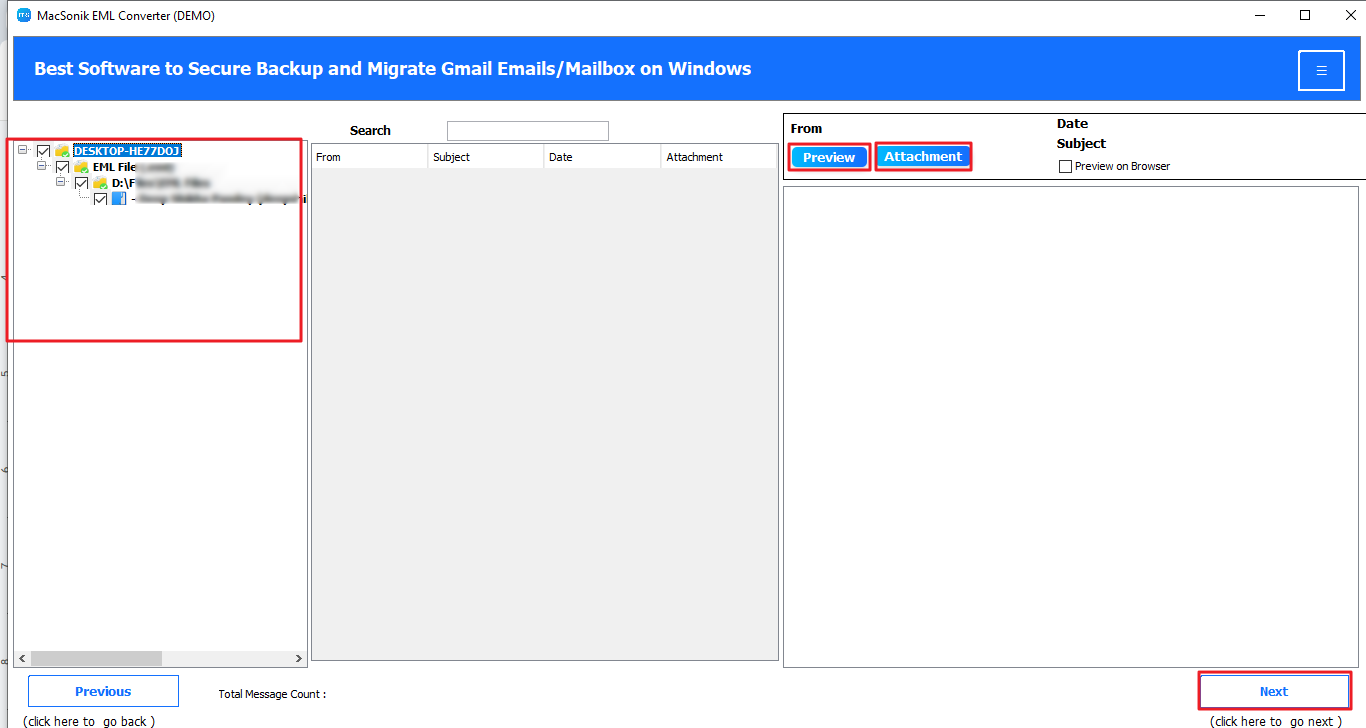This screenshot has height=728, width=1366.
Task: Collapse the EML File tree node
Action: coord(42,166)
